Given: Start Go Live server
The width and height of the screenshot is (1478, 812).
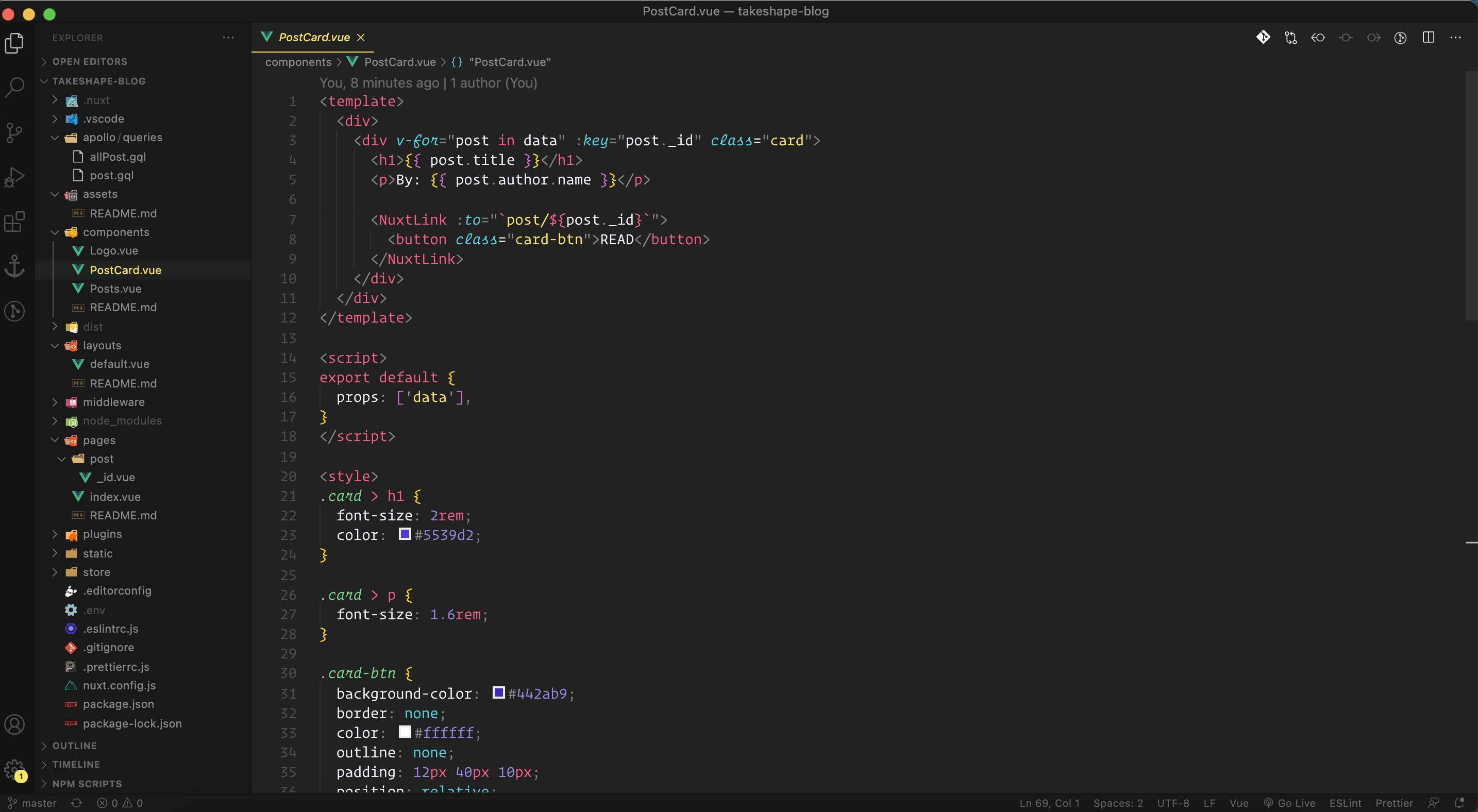Looking at the screenshot, I should coord(1289,803).
